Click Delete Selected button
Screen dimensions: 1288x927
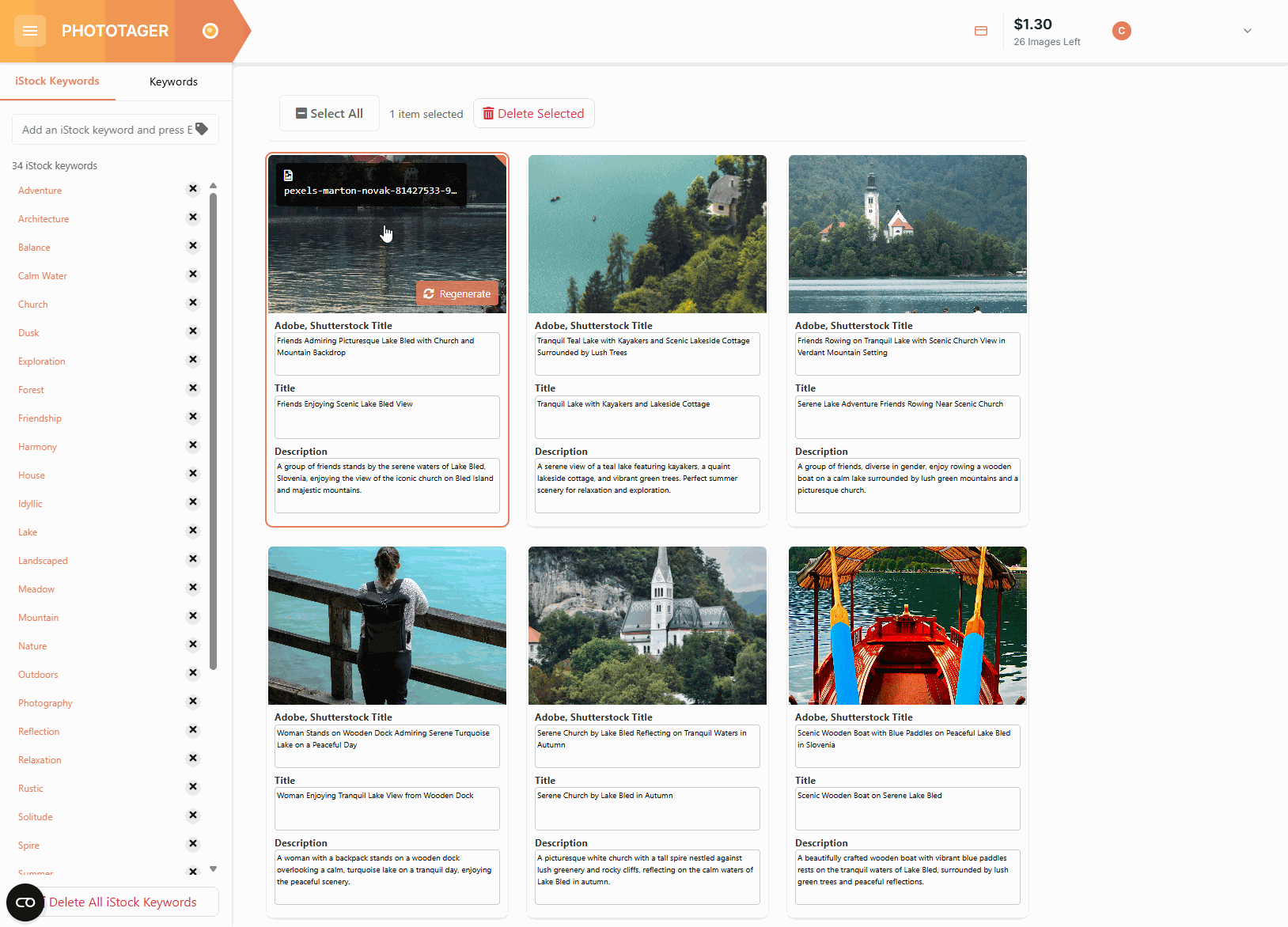point(533,114)
